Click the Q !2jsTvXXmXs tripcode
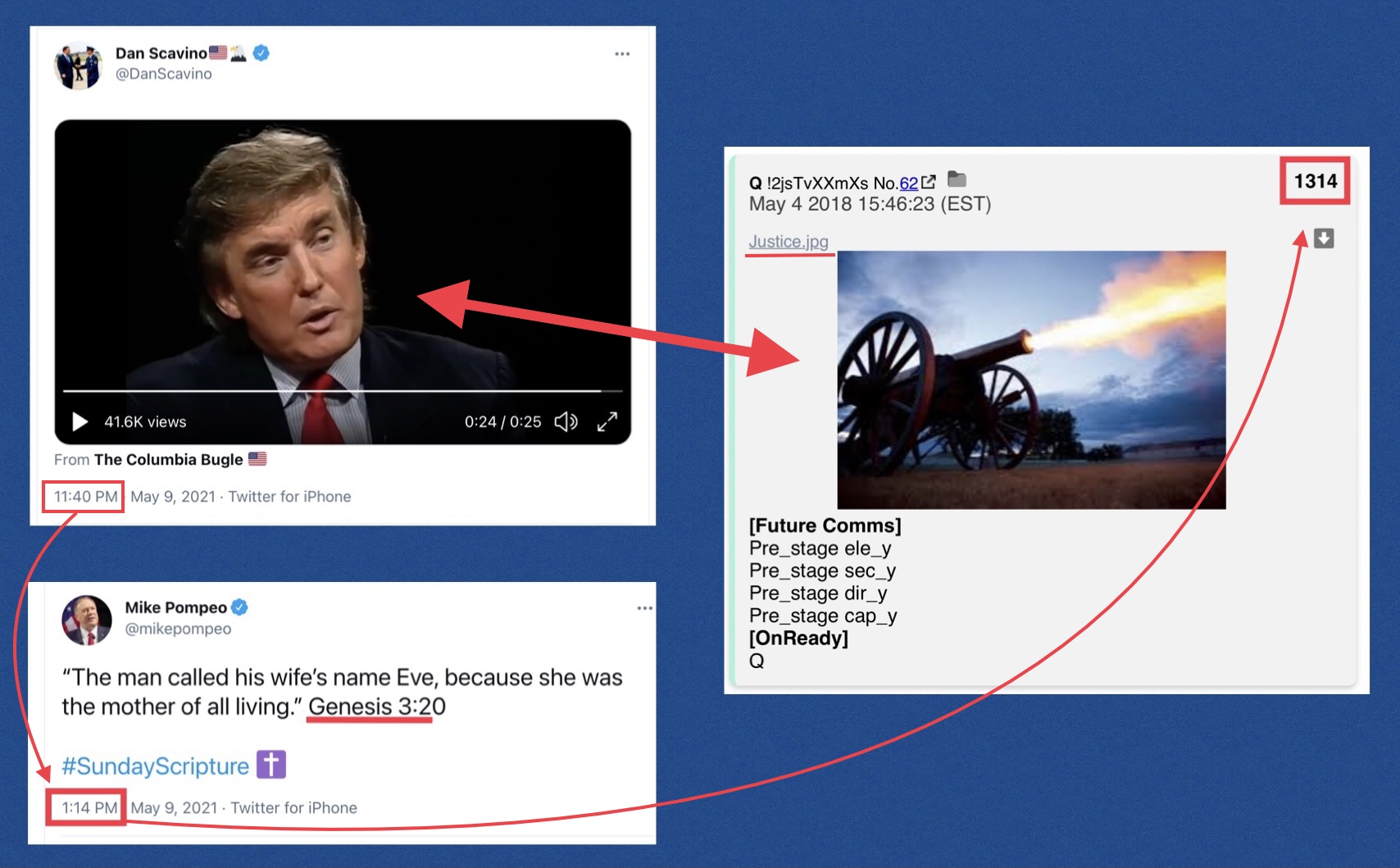 (x=809, y=184)
